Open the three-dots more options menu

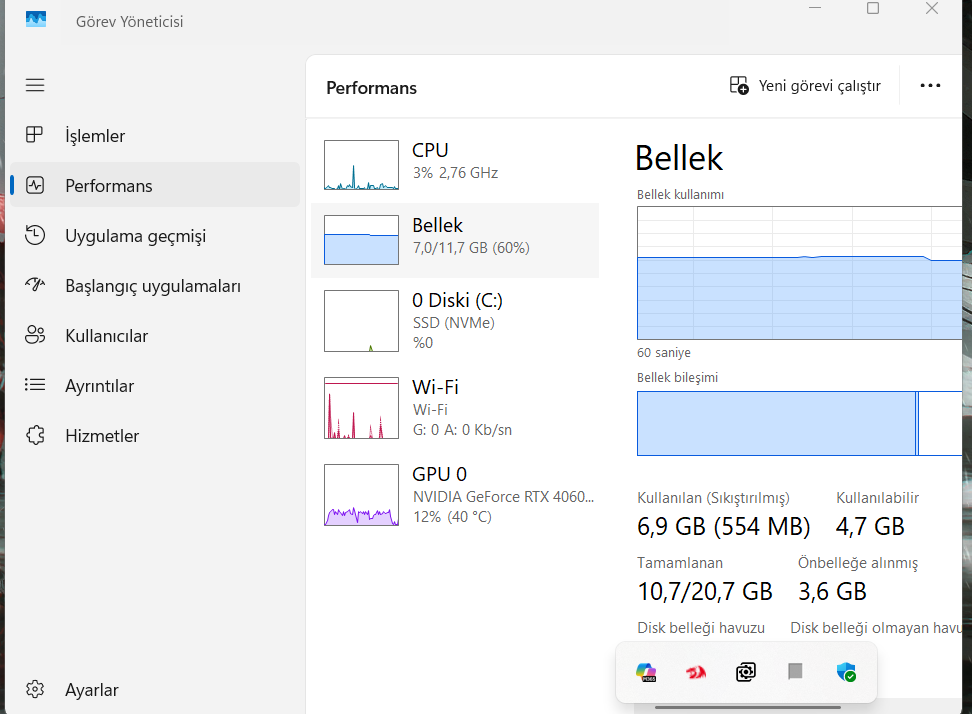tap(930, 86)
